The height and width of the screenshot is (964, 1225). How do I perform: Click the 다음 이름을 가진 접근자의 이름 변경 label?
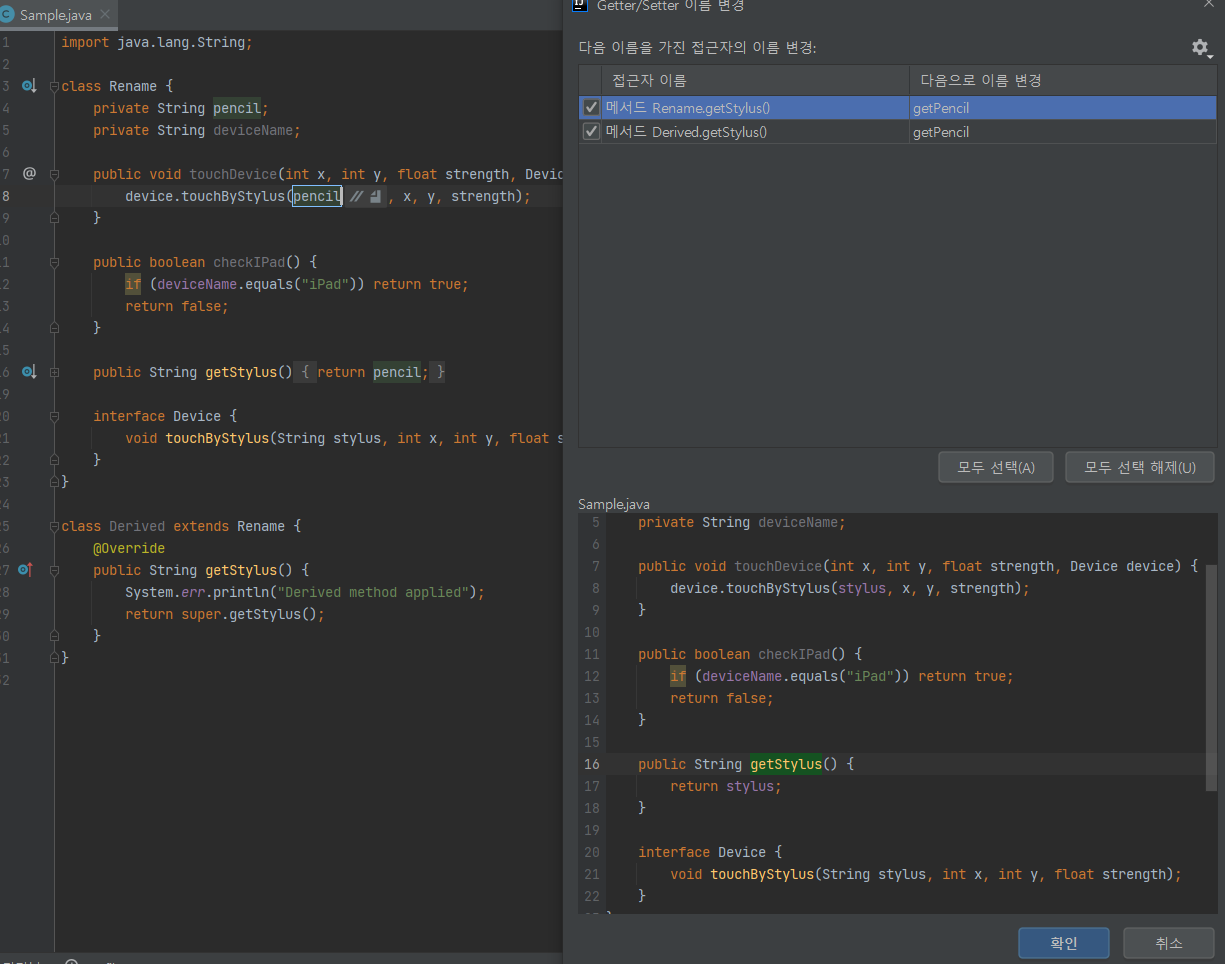(697, 47)
